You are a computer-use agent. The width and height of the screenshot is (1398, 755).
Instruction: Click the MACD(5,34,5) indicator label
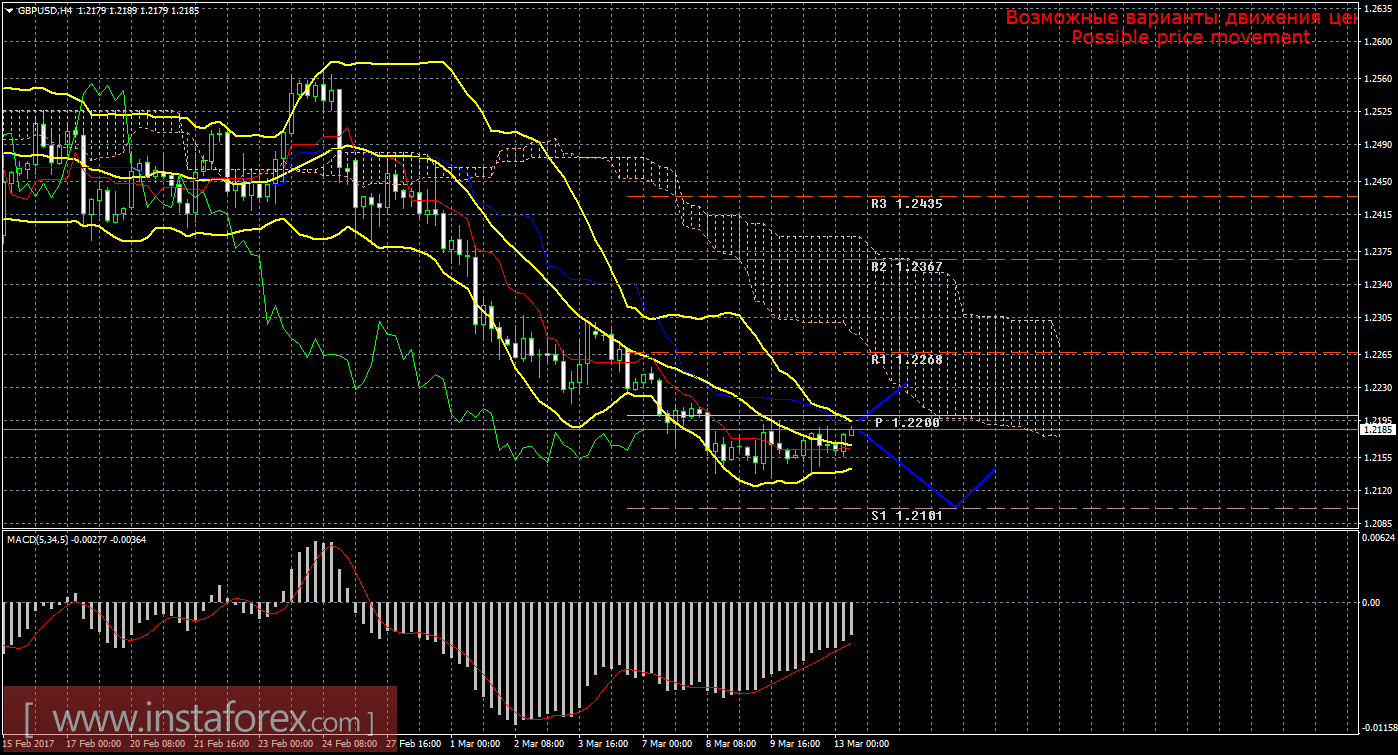coord(76,540)
